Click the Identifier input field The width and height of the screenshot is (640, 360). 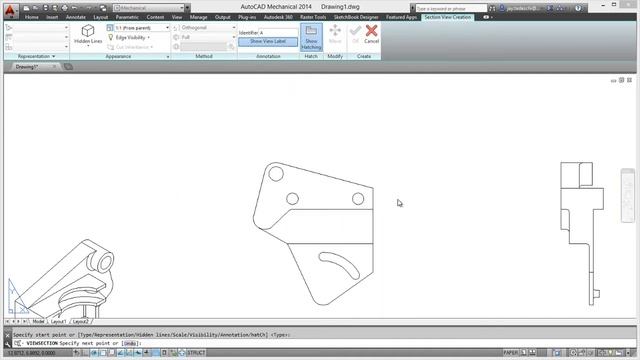(278, 32)
